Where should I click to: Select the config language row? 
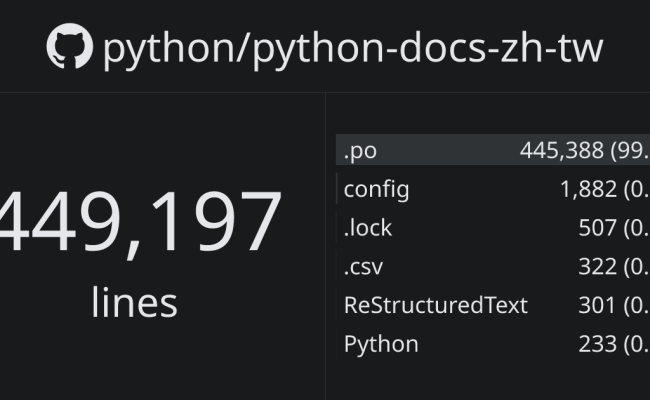coord(493,189)
